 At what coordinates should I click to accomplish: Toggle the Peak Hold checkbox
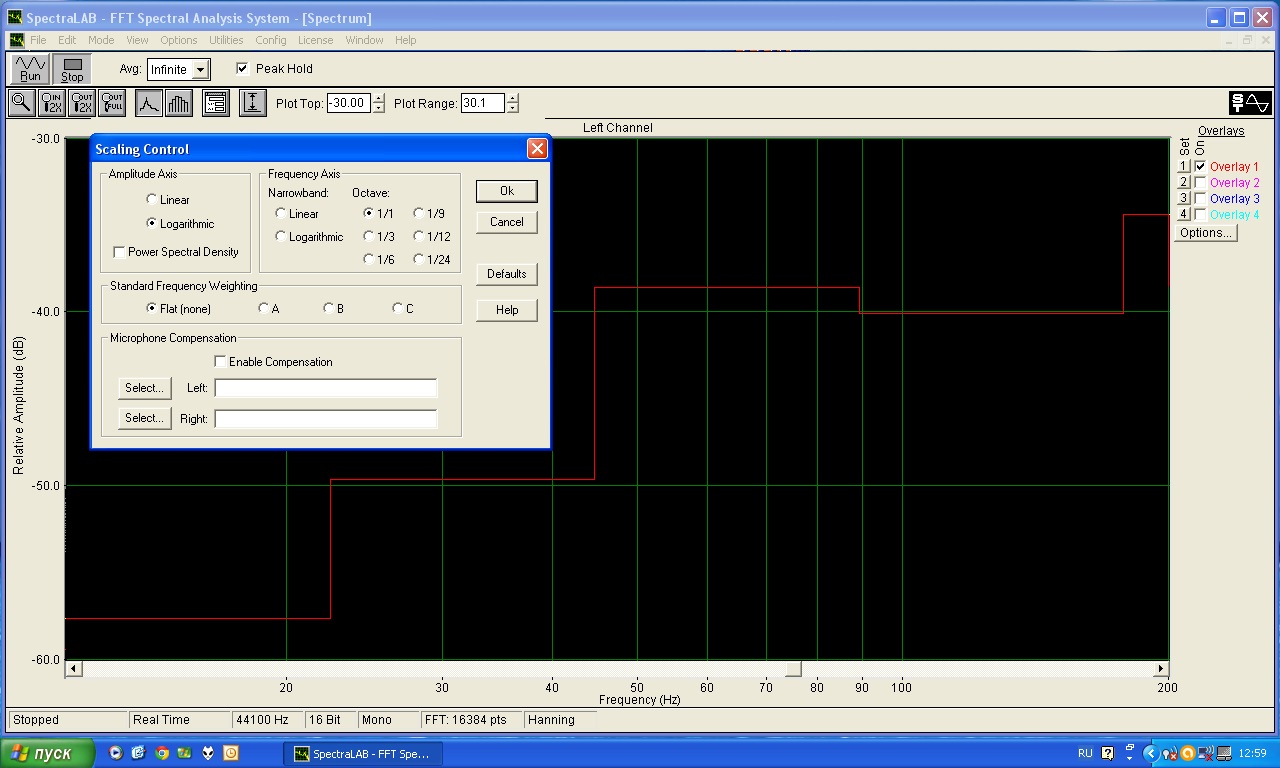pyautogui.click(x=242, y=69)
